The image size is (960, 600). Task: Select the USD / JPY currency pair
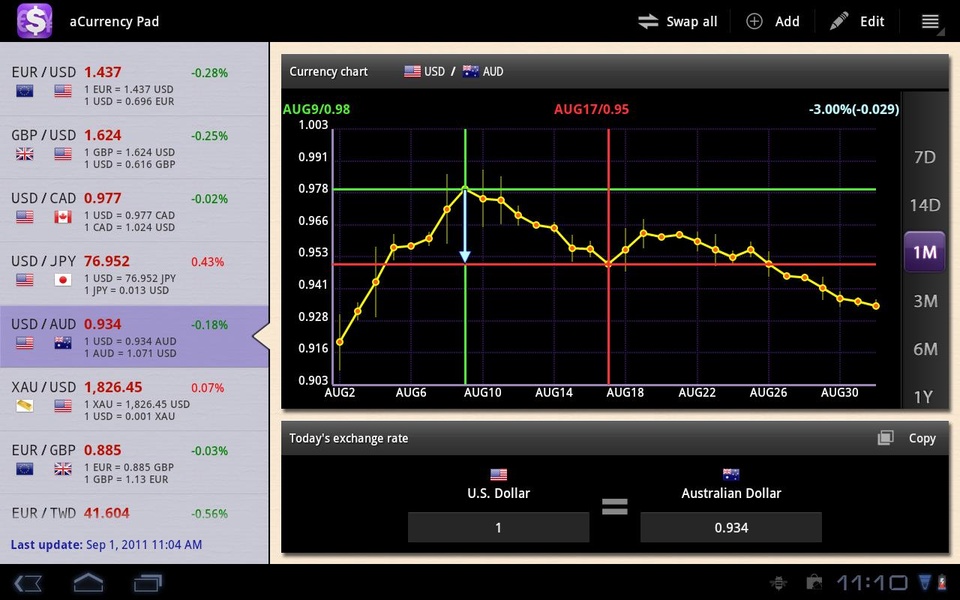coord(134,274)
